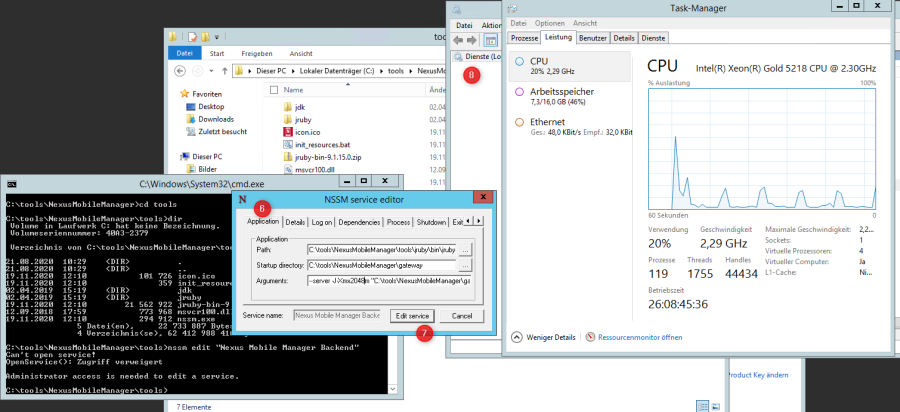Open recent locations dropdown in Explorer
Screen dimensions: 900x412
[211, 71]
